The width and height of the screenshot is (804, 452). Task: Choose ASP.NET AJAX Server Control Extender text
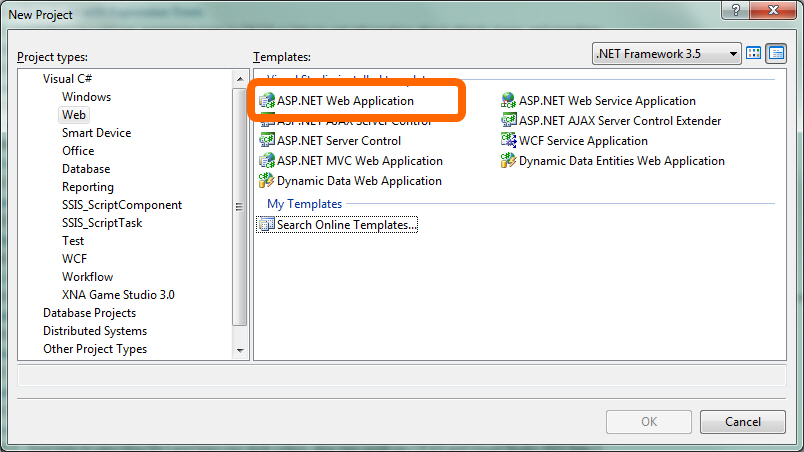click(620, 120)
